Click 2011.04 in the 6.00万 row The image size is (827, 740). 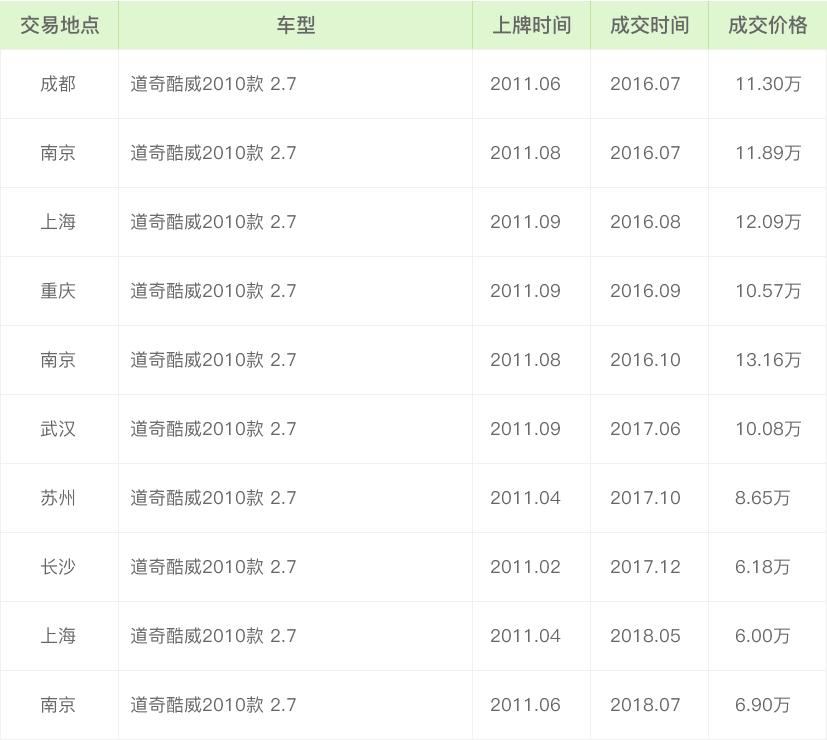(x=525, y=636)
